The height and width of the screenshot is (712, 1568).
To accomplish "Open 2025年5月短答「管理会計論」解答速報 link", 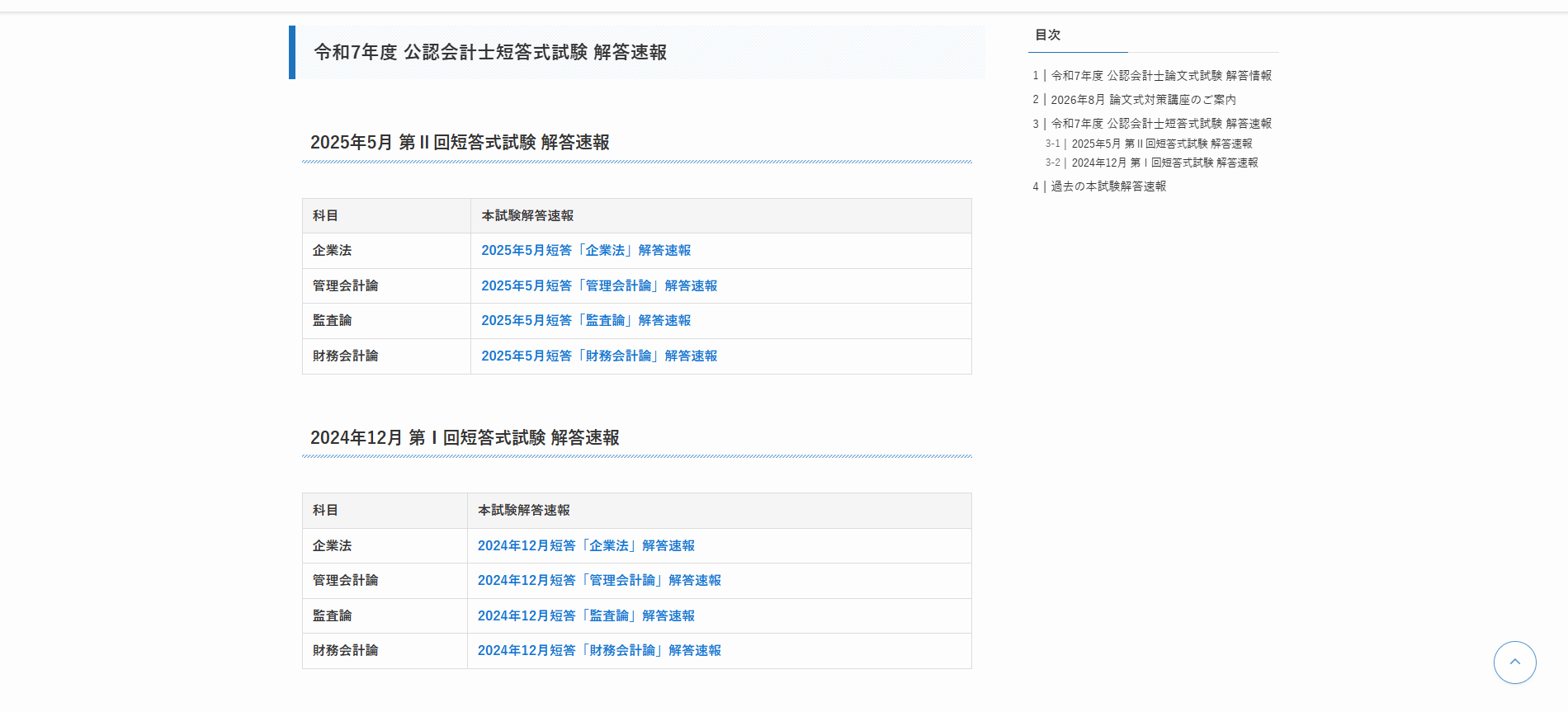I will point(599,285).
